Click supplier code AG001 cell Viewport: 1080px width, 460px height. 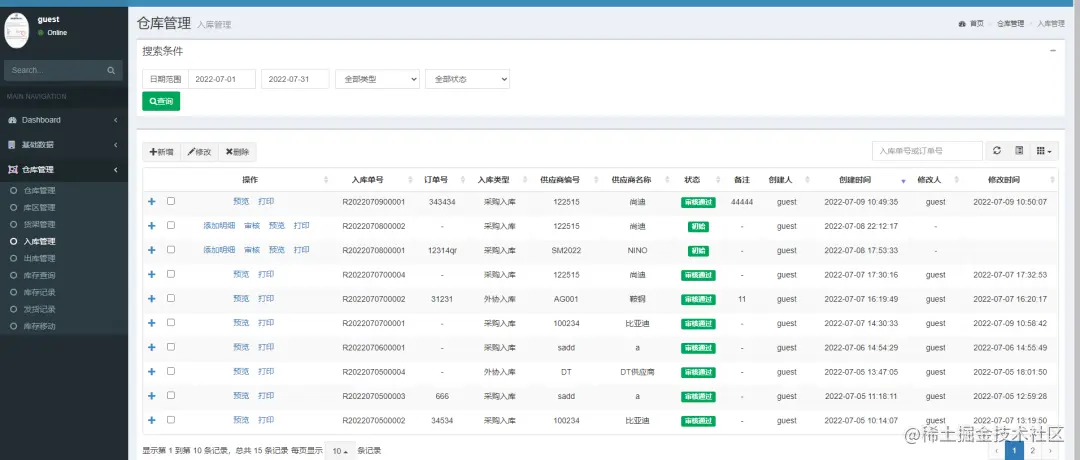(565, 300)
